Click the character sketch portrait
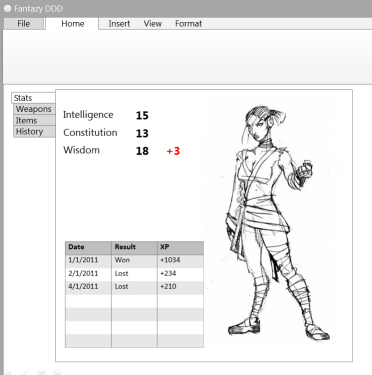 (278, 223)
